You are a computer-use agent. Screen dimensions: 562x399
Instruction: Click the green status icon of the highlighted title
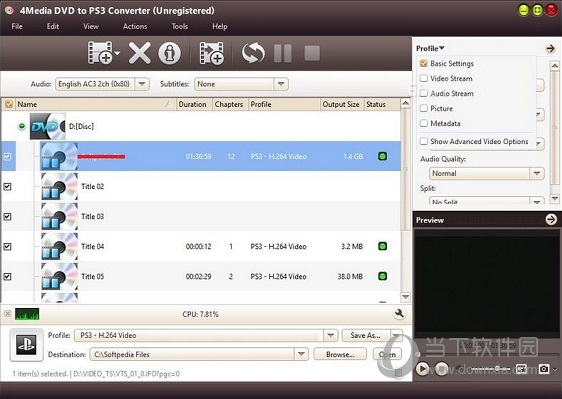[382, 156]
